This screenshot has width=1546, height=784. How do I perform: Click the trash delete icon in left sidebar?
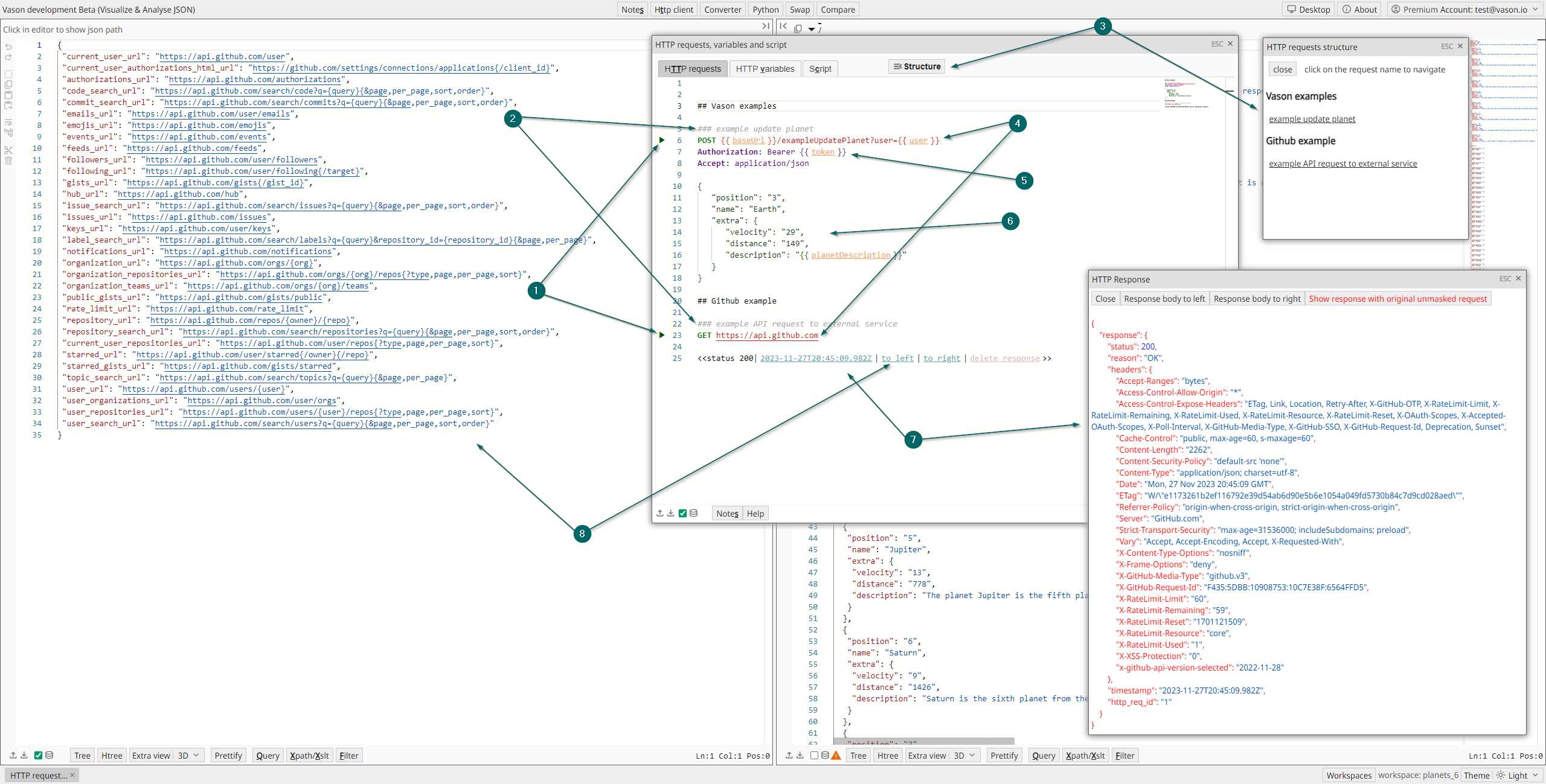click(x=8, y=161)
